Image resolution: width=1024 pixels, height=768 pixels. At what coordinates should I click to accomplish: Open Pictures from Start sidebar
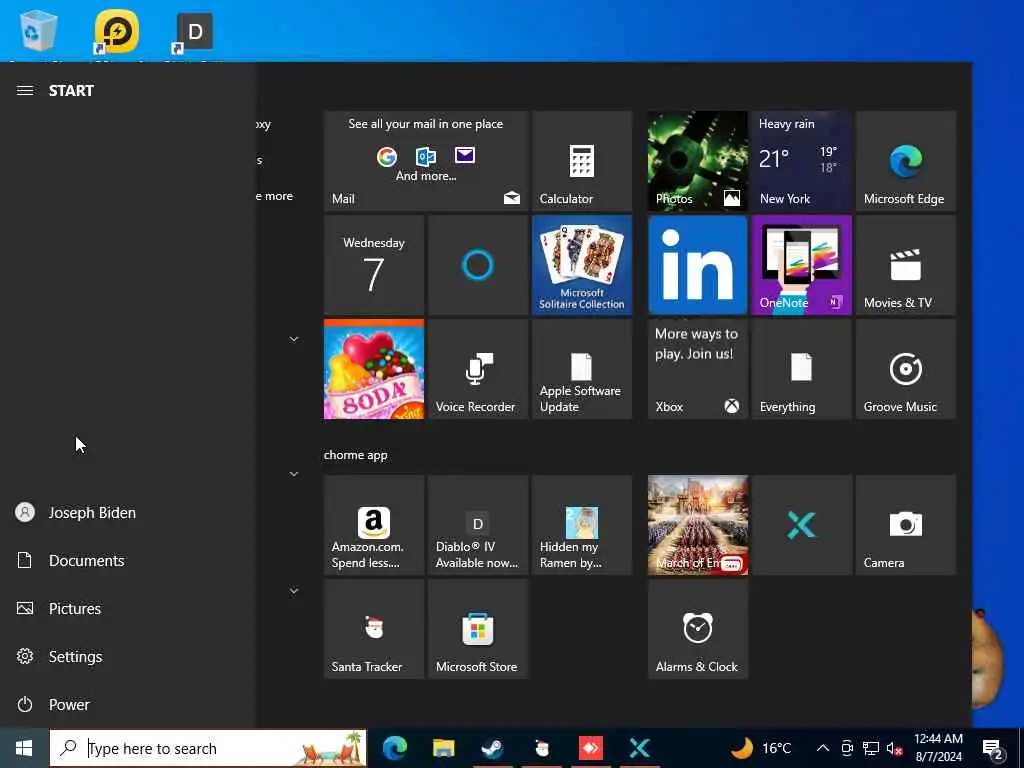[127, 609]
